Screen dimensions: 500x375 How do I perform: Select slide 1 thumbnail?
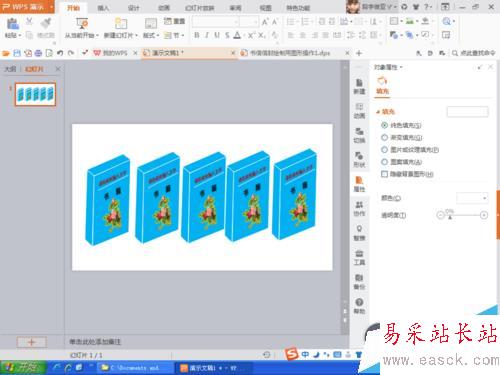[x=35, y=95]
